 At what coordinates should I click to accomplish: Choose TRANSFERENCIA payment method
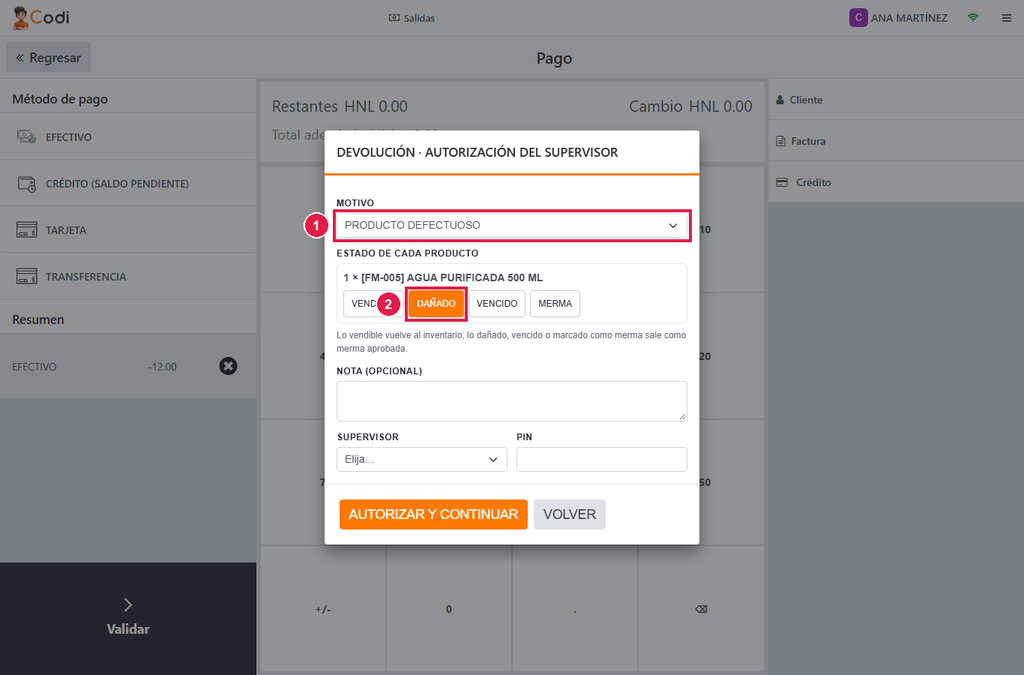click(x=128, y=276)
